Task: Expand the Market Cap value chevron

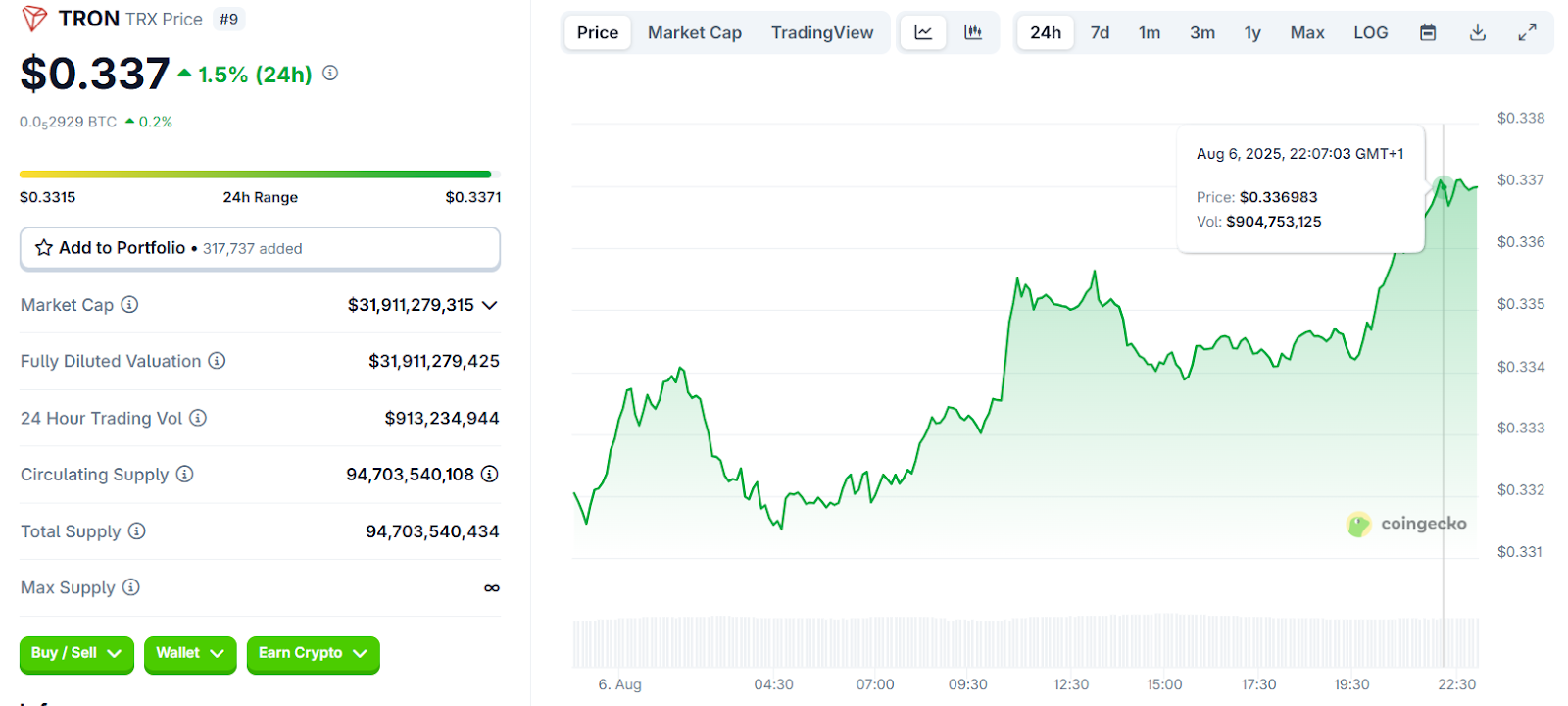Action: pos(490,305)
